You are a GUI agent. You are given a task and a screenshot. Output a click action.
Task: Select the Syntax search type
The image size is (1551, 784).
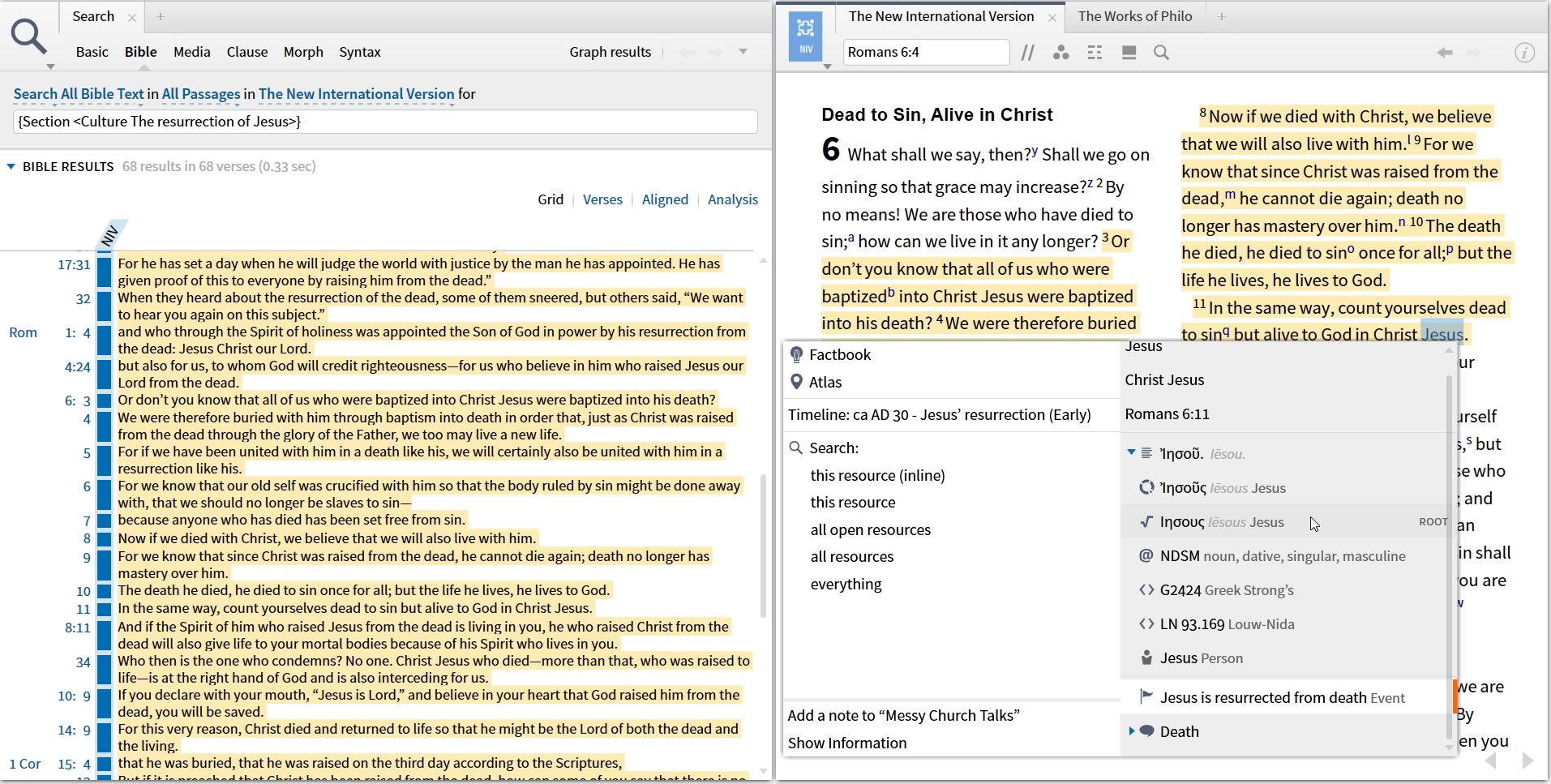(360, 52)
